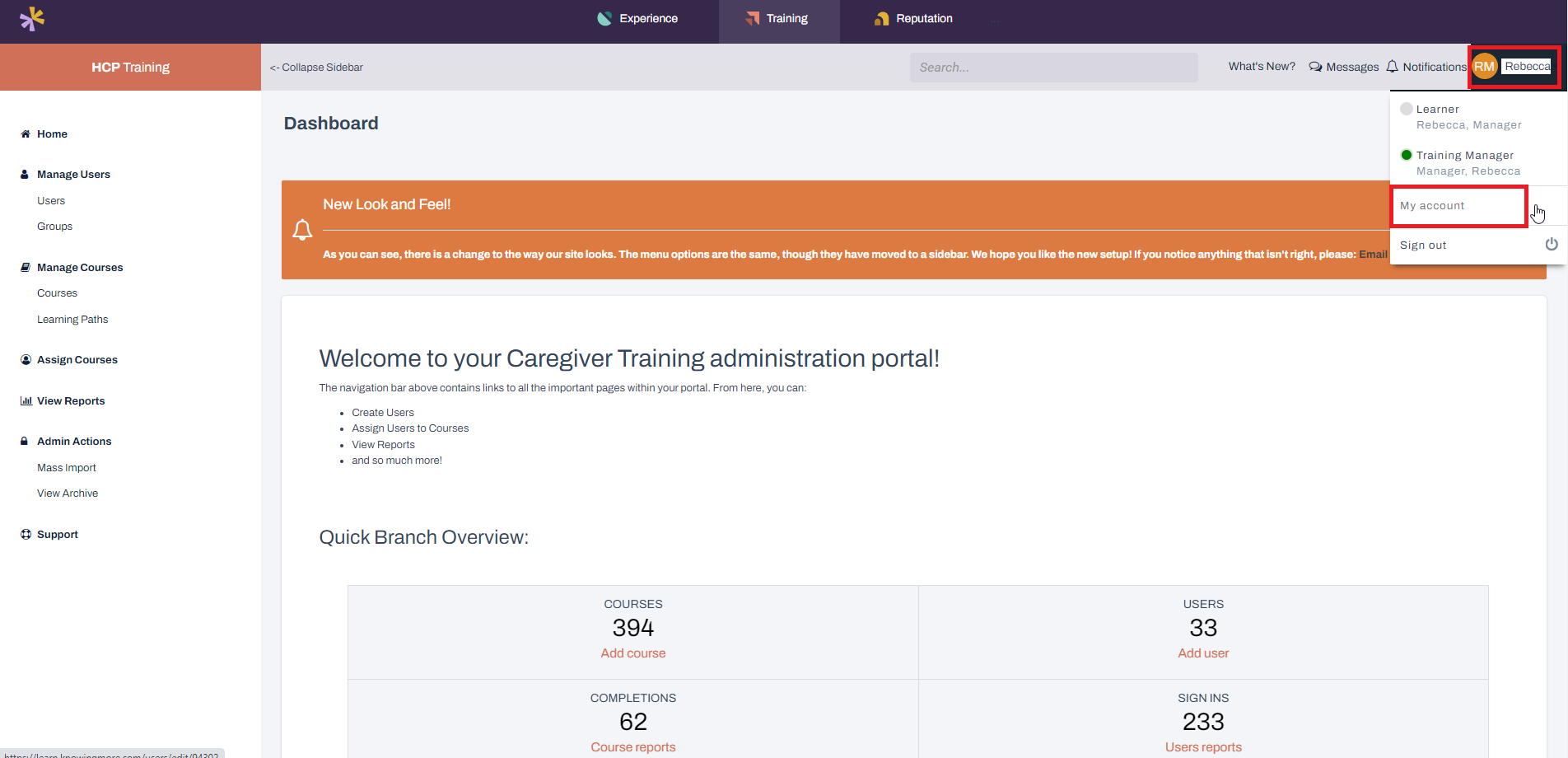Select the Training Manager role option
The image size is (1568, 758).
pyautogui.click(x=1466, y=155)
